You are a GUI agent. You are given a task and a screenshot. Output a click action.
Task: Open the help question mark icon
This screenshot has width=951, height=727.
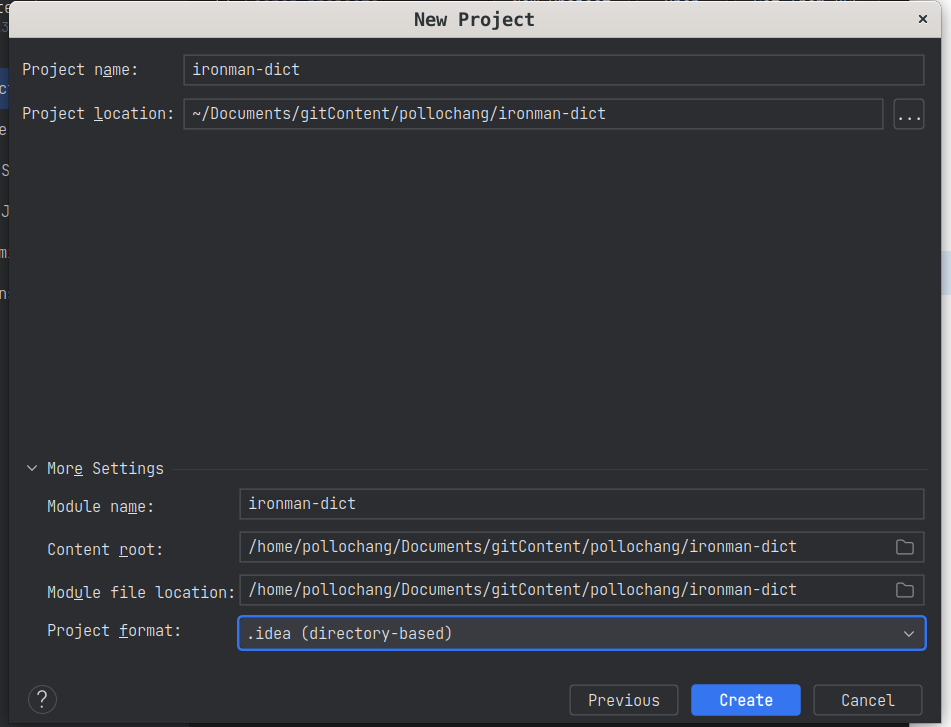click(x=42, y=699)
